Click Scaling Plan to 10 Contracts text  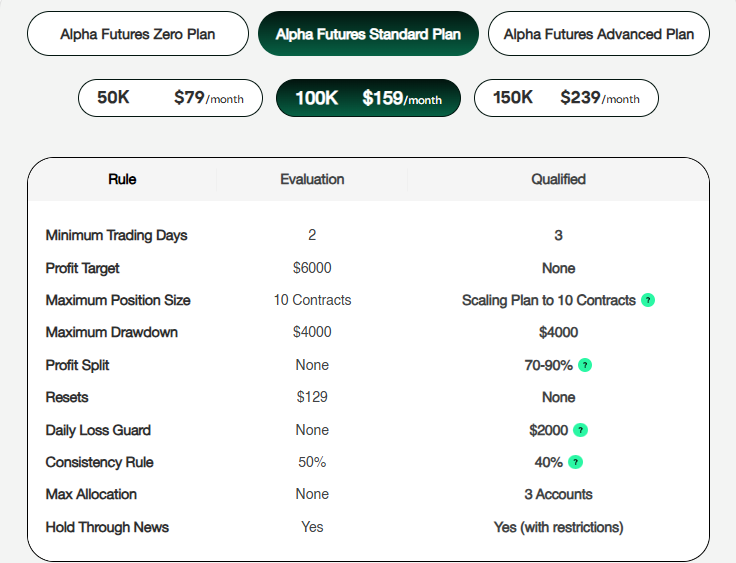point(549,300)
